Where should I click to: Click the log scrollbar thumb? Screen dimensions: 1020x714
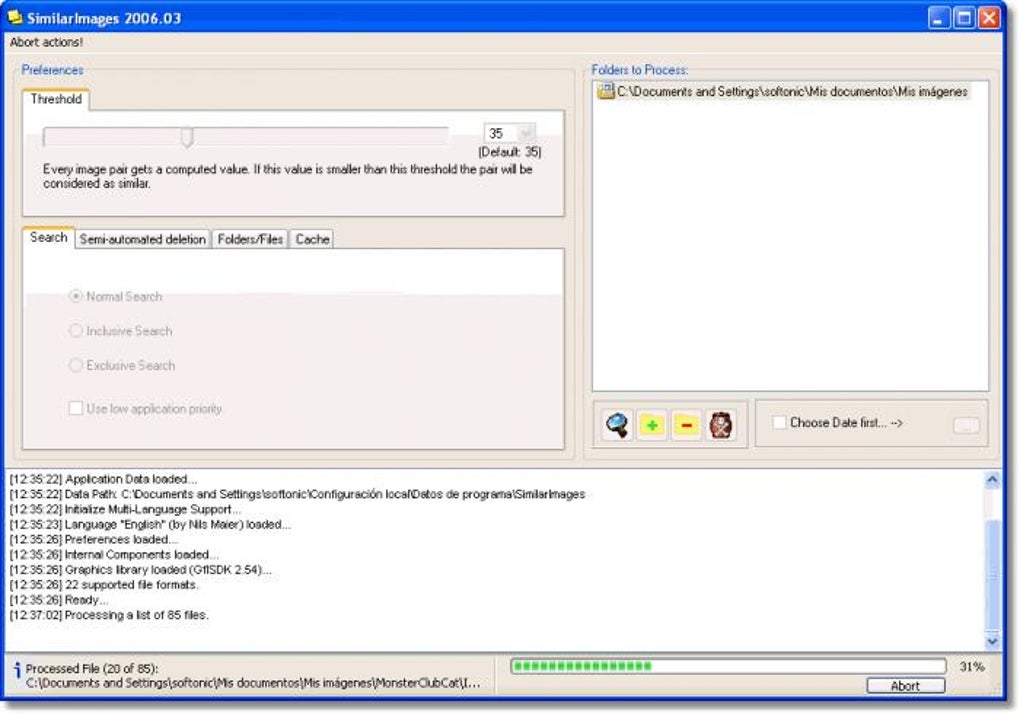pyautogui.click(x=992, y=575)
